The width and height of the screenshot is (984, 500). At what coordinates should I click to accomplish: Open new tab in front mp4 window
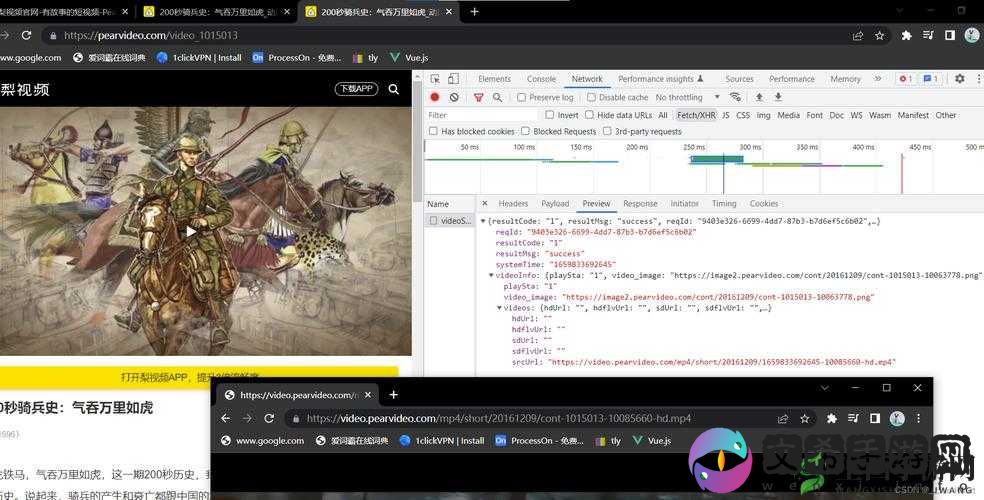(x=393, y=395)
